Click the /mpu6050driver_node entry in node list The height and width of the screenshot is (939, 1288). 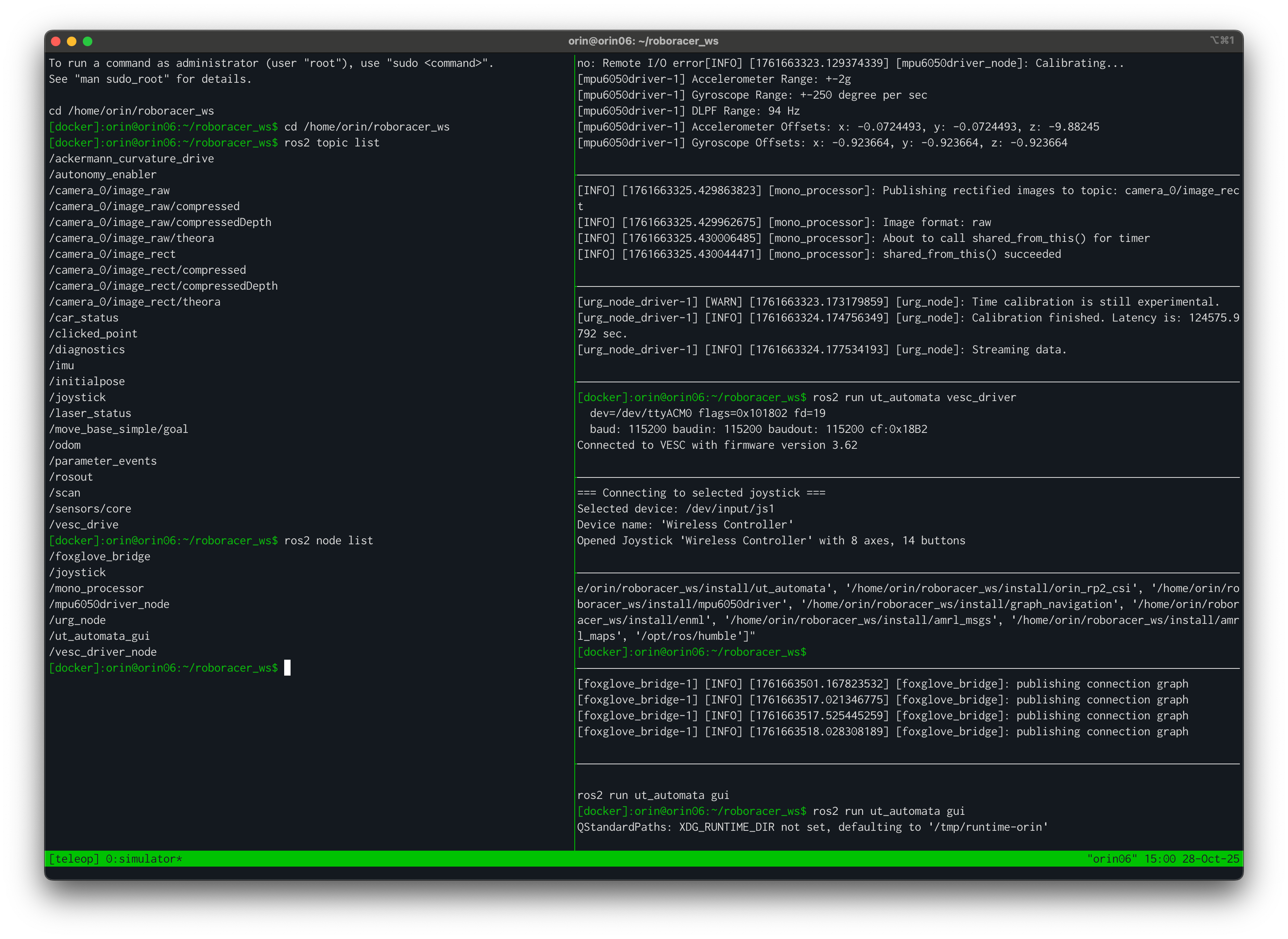coord(109,604)
